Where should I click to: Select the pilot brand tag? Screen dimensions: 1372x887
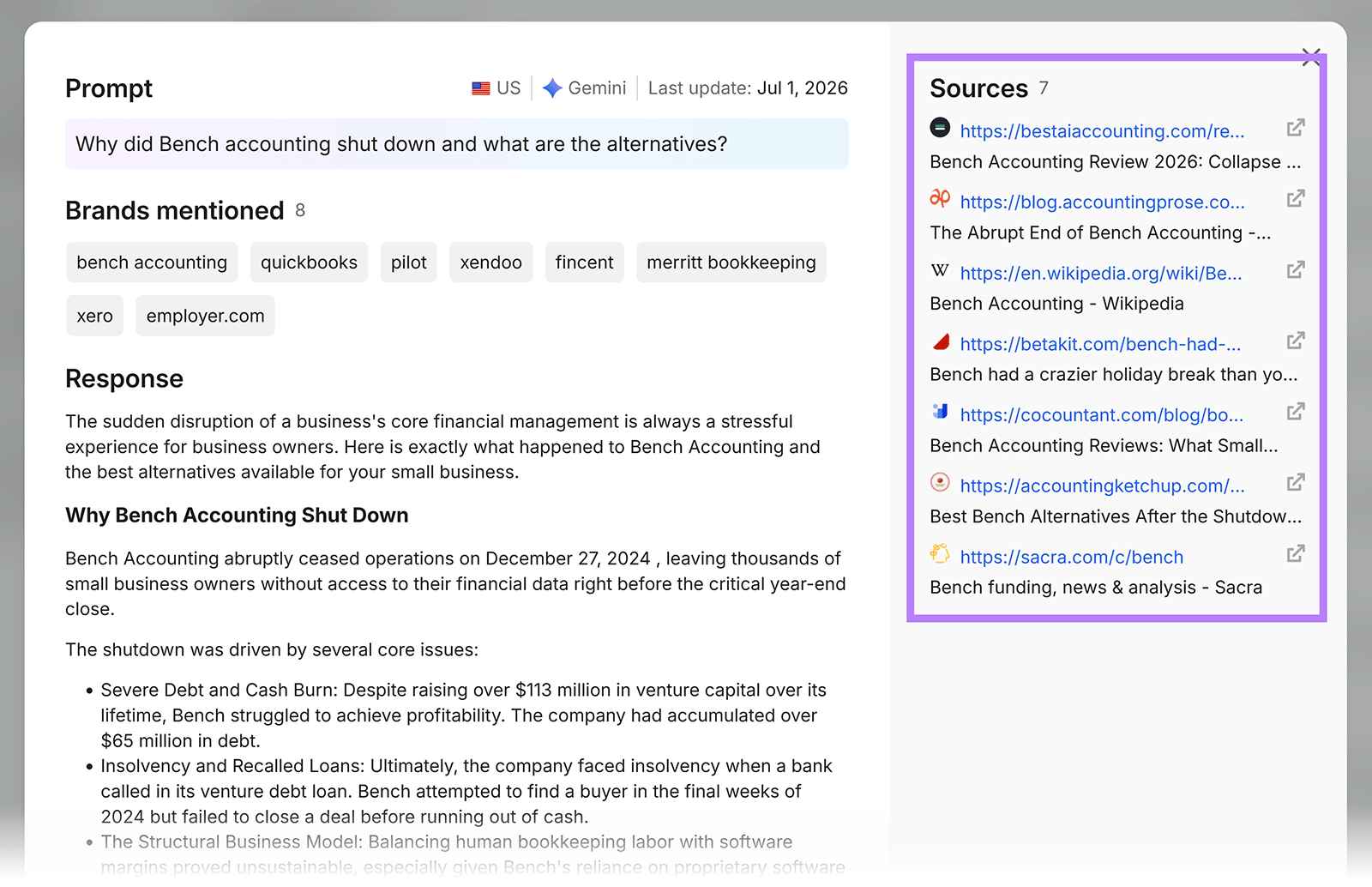[409, 262]
